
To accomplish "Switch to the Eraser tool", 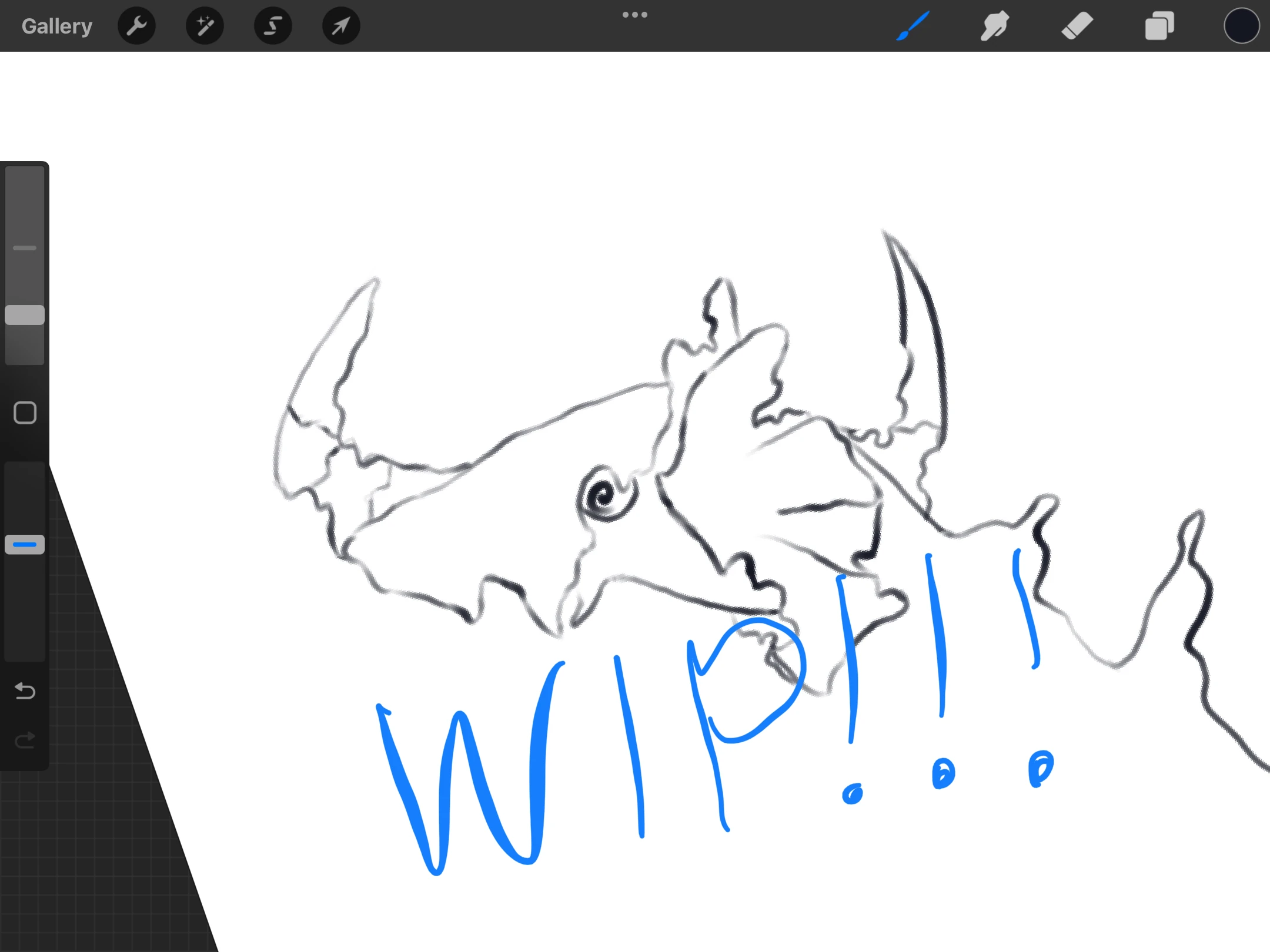I will 1077,25.
